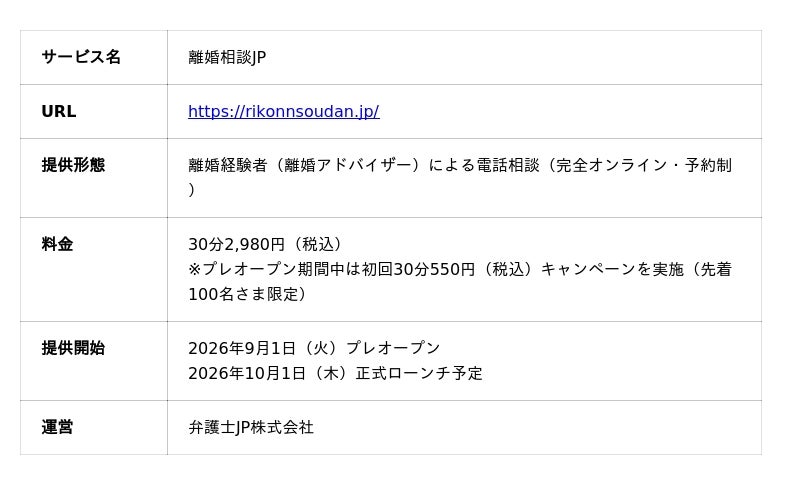Click the サービス名 header cell
Screen dimensions: 800x485
coord(81,57)
